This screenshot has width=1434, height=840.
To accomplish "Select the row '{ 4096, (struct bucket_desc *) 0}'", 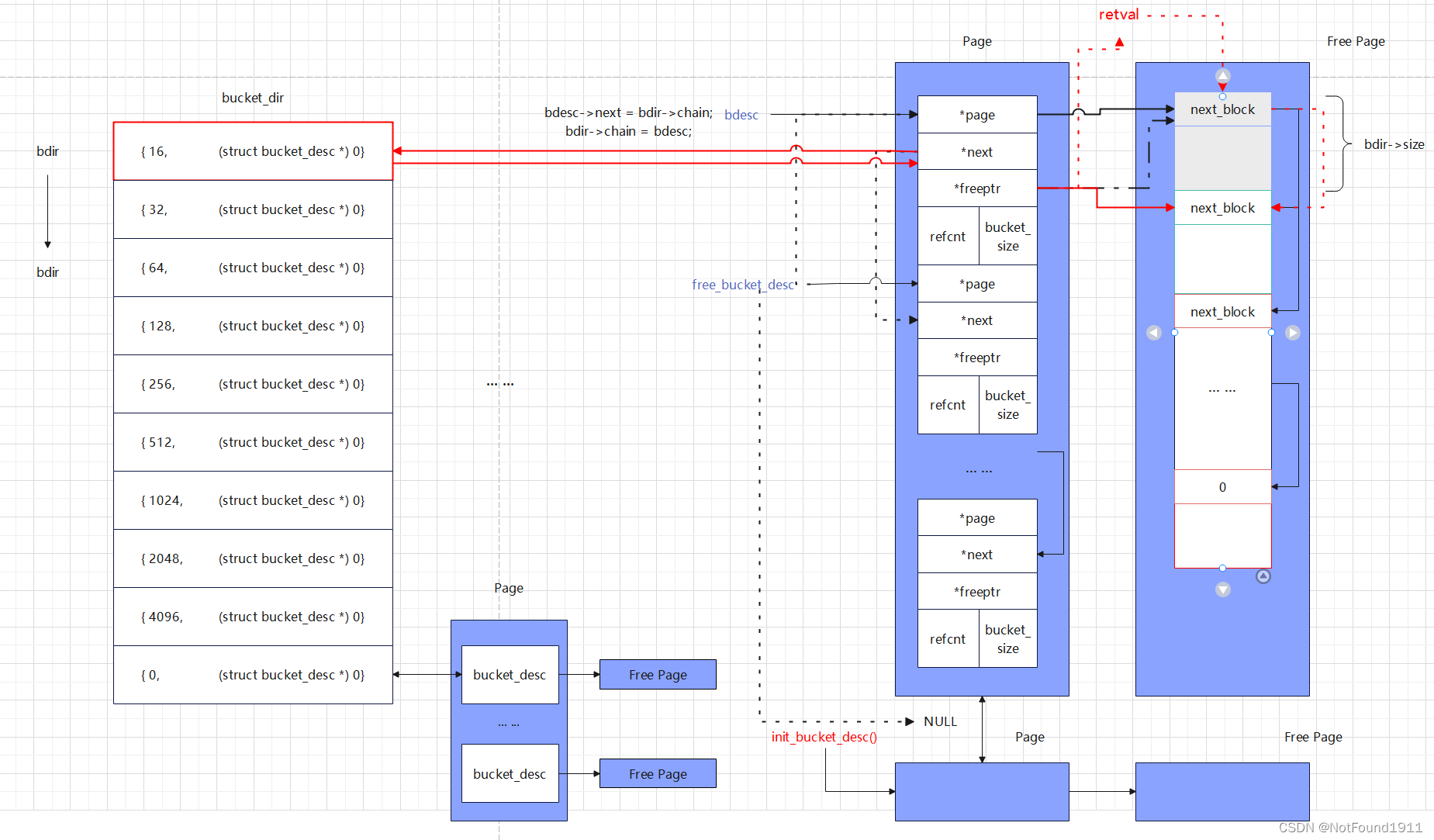I will 253,617.
